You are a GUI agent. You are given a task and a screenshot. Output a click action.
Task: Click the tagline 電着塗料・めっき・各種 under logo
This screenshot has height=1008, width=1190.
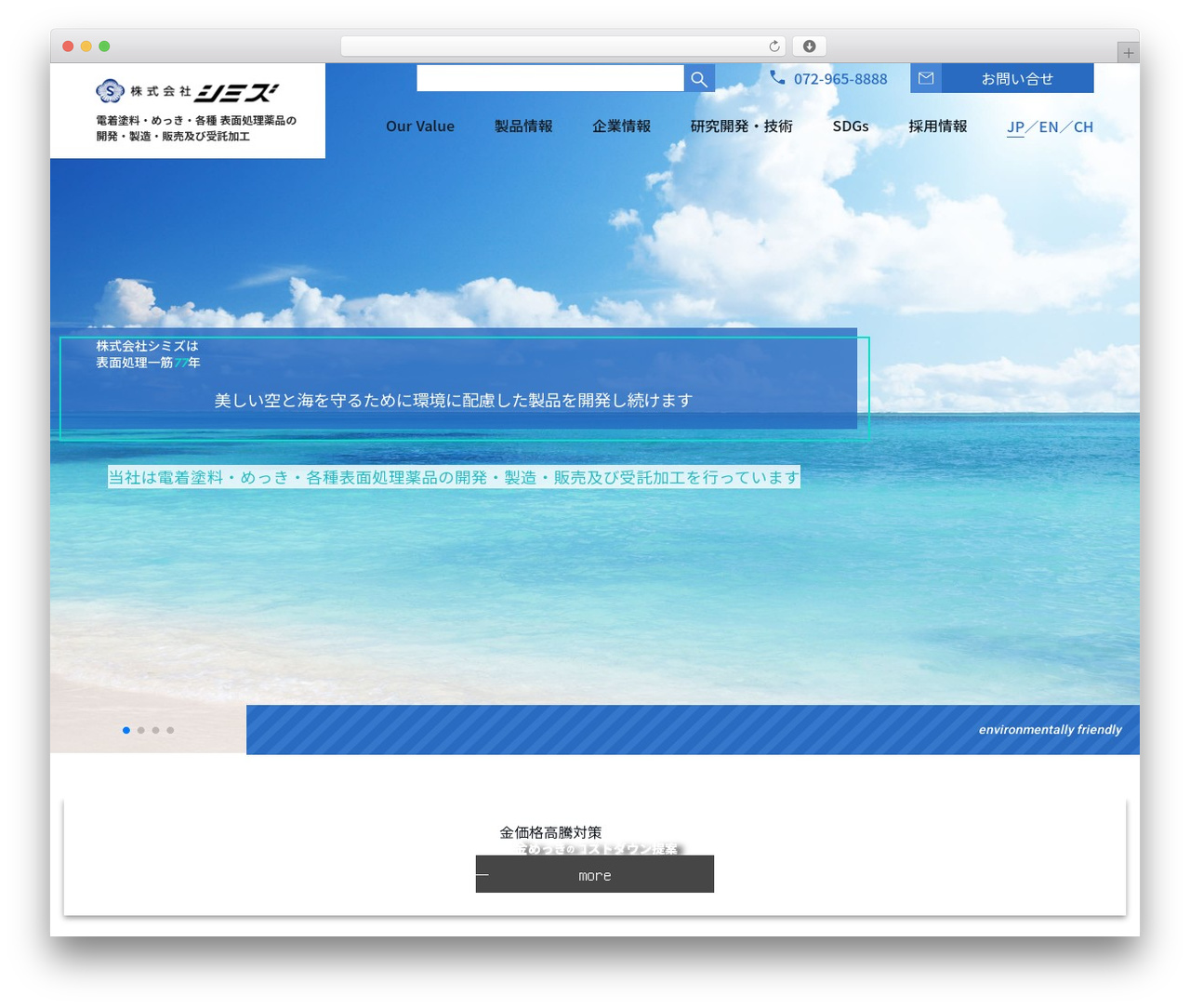pyautogui.click(x=196, y=128)
